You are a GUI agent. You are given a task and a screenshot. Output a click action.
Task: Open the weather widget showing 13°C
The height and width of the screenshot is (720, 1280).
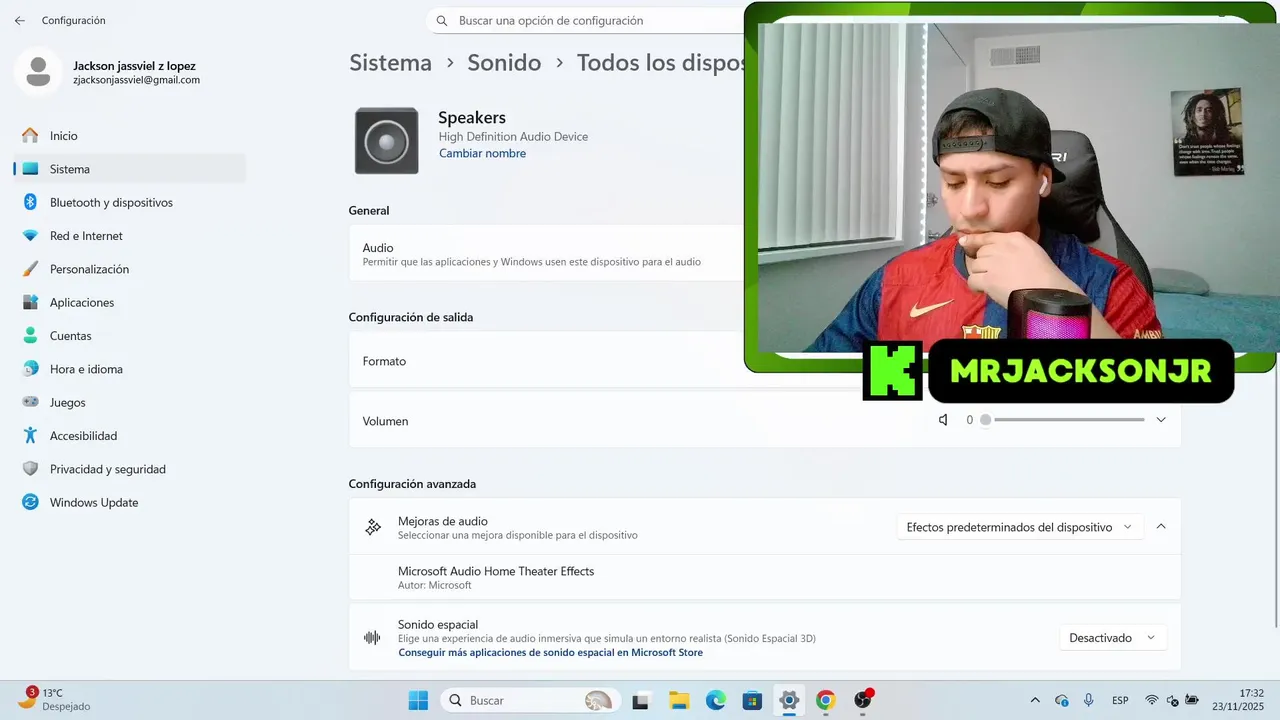pos(55,699)
